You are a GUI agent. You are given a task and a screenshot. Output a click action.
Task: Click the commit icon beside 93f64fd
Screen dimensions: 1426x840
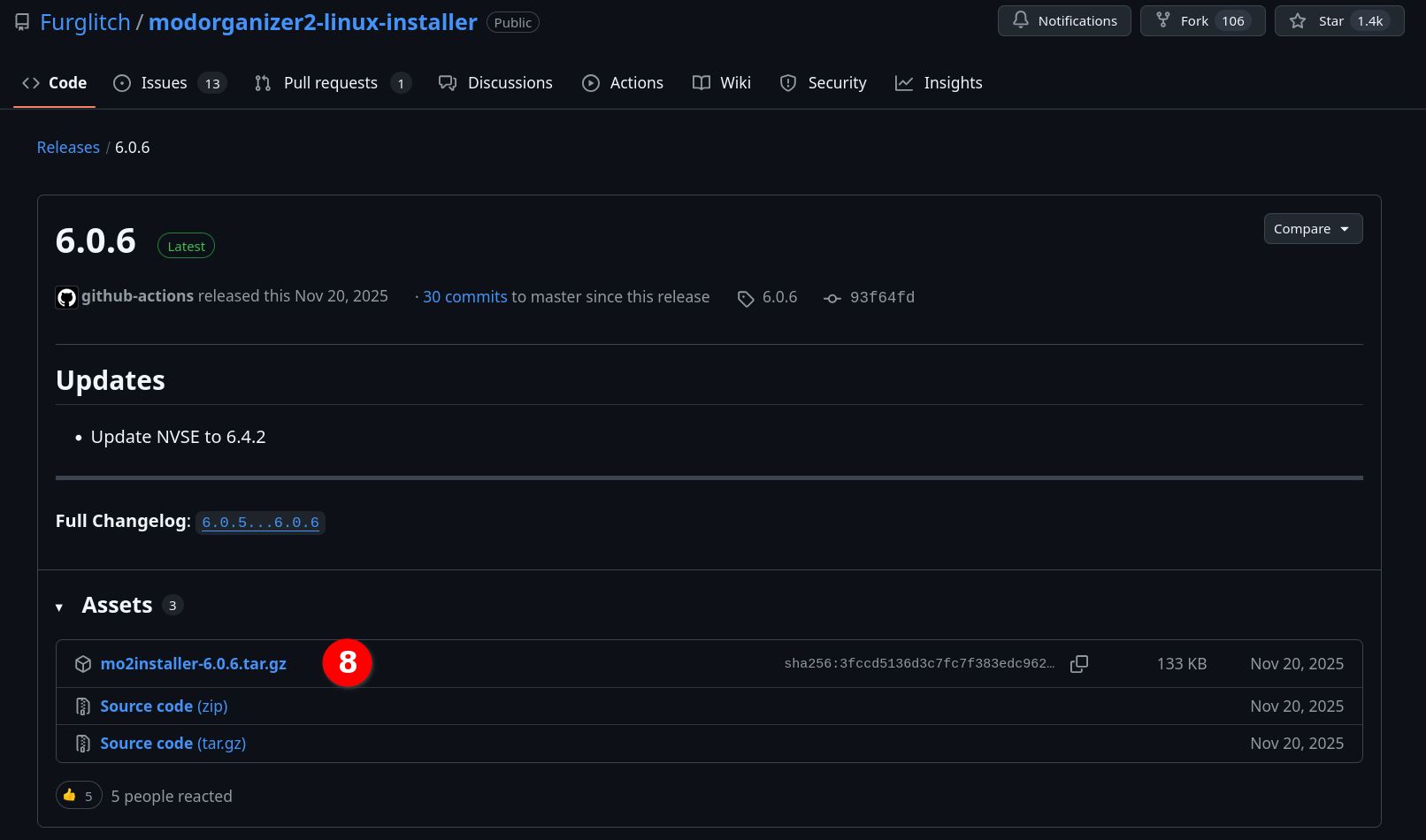click(832, 299)
